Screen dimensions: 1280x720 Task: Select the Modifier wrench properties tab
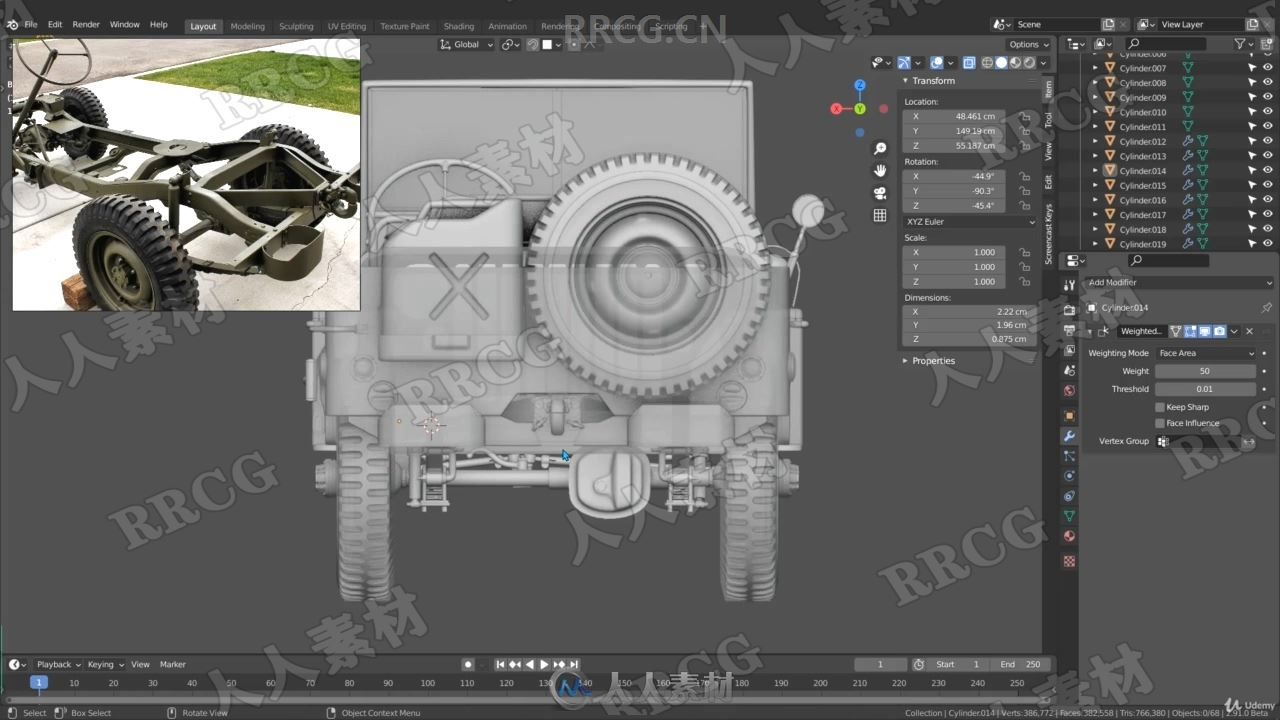(x=1069, y=437)
